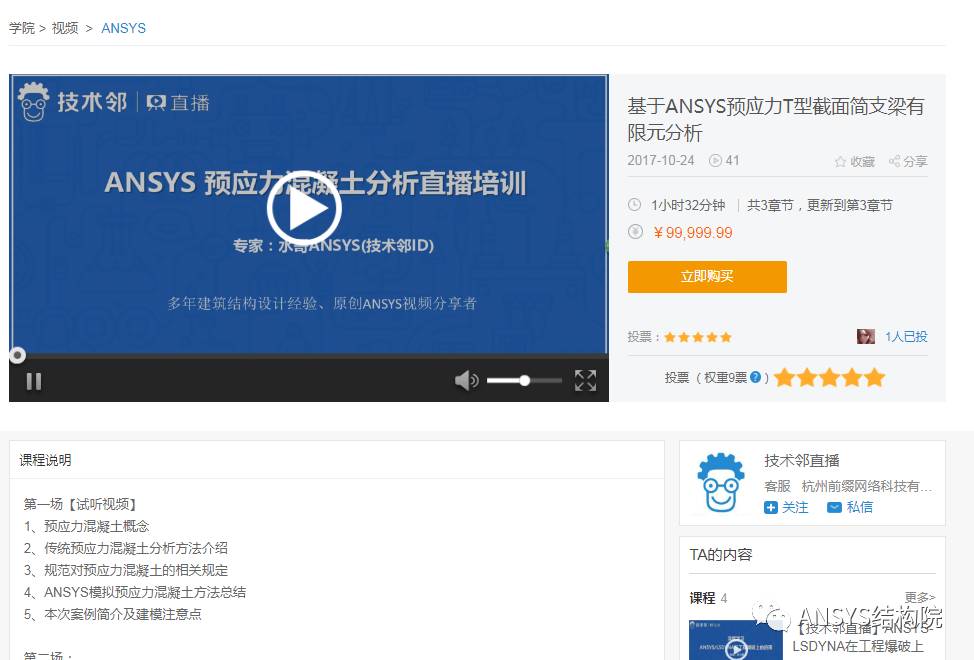Rate five stars in 投票 weighted row
Screen dimensions: 974x660
875,377
